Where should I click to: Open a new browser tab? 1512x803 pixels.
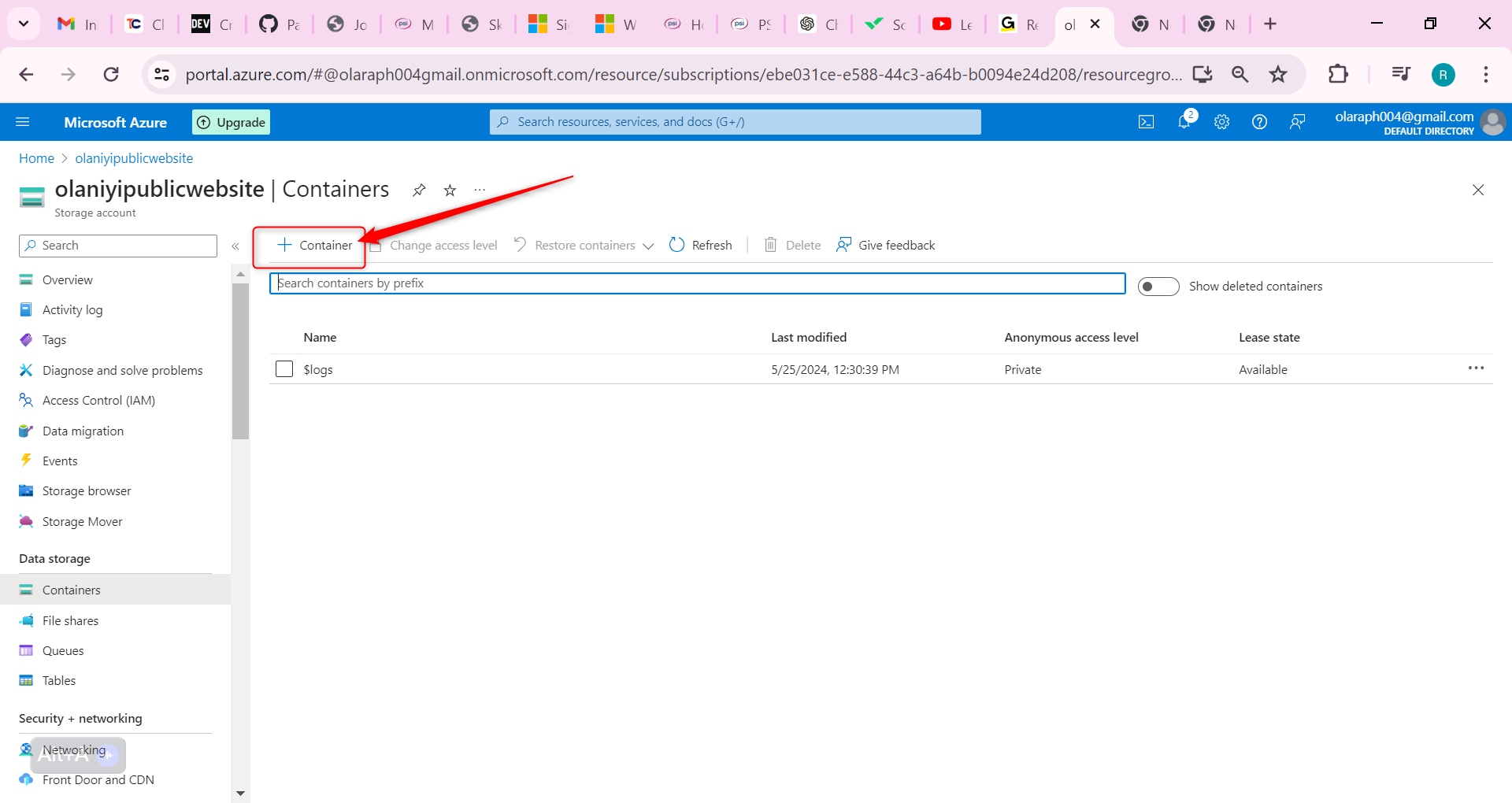click(1270, 24)
